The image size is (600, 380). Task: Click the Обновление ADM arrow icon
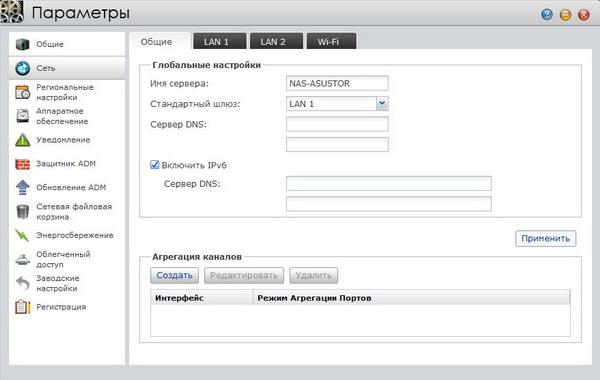click(x=23, y=188)
